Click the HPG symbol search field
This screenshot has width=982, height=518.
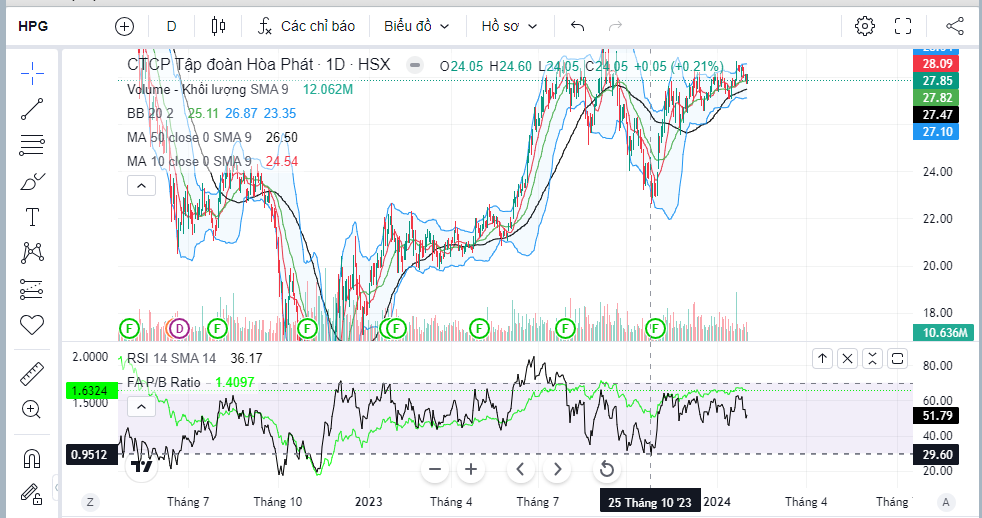(33, 26)
